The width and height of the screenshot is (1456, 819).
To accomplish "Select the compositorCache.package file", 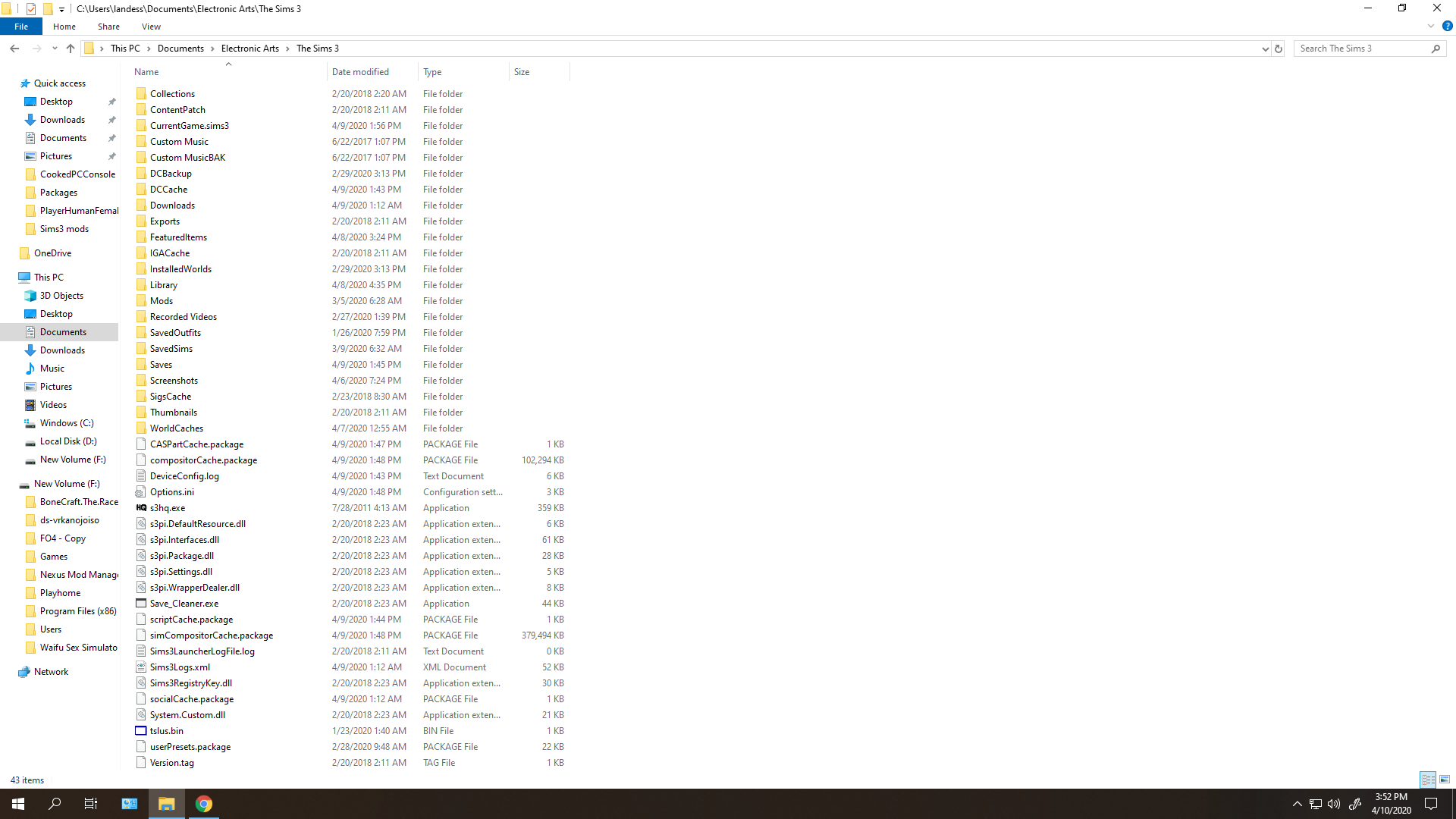I will 203,460.
